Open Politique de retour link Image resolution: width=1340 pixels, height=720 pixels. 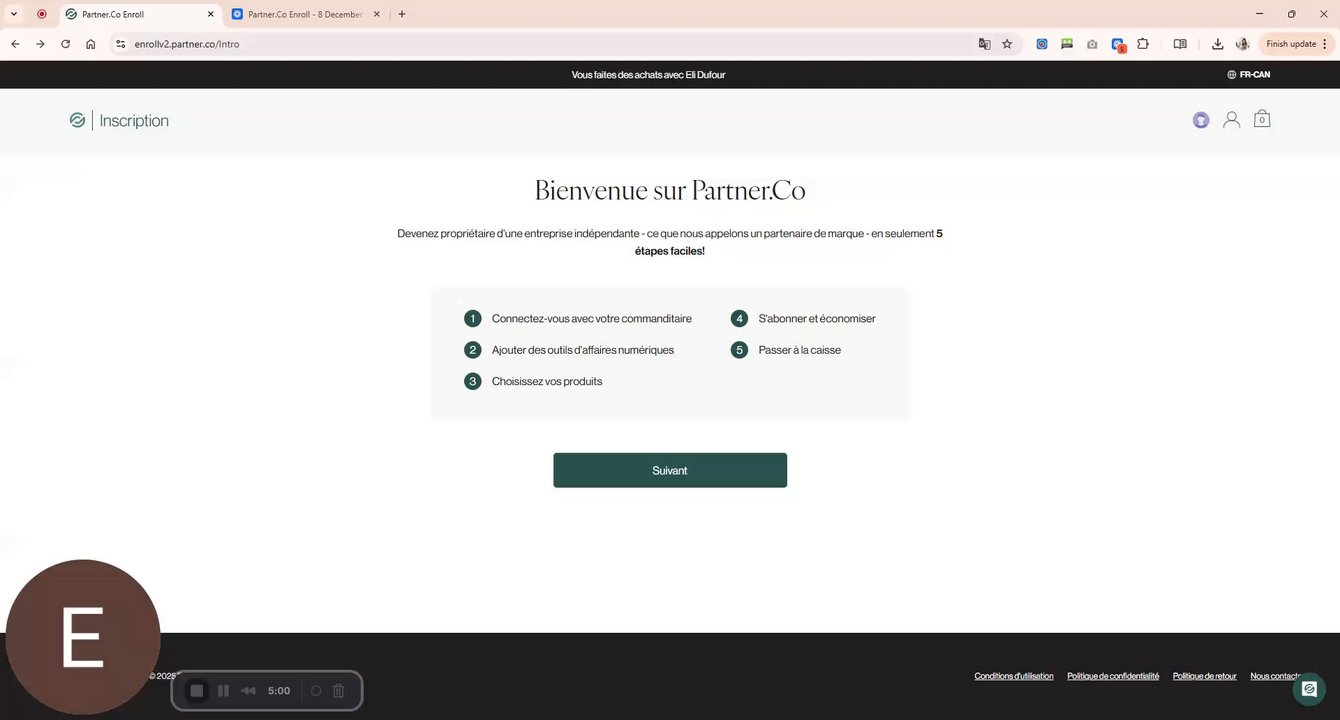[1205, 676]
